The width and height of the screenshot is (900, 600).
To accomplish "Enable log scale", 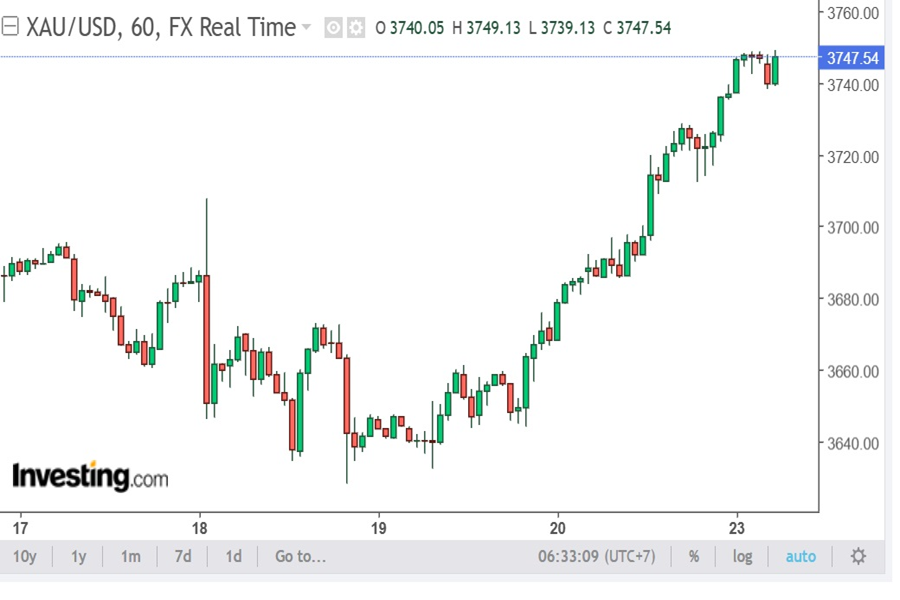I will coord(742,556).
